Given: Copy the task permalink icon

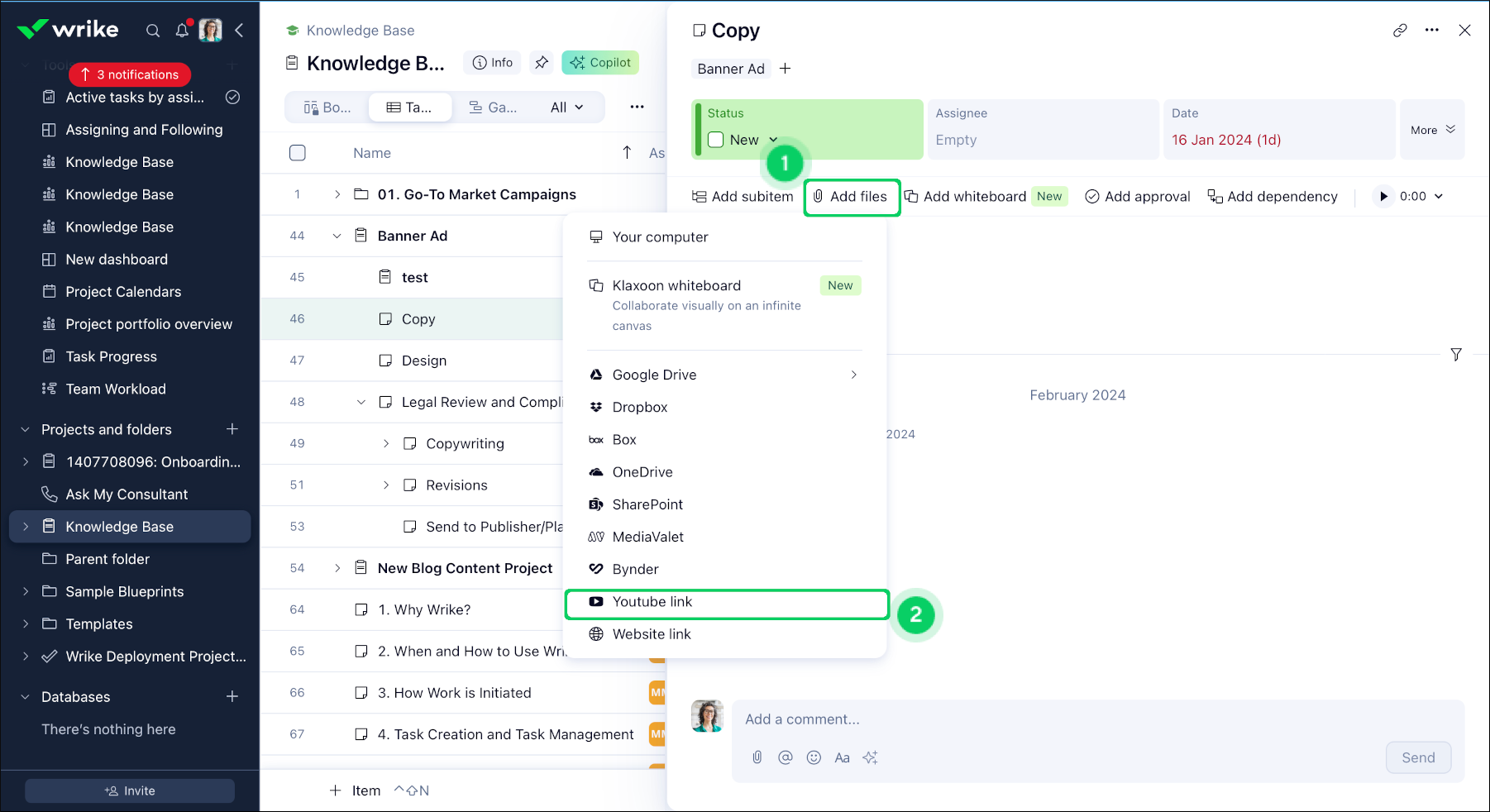Looking at the screenshot, I should point(1400,31).
